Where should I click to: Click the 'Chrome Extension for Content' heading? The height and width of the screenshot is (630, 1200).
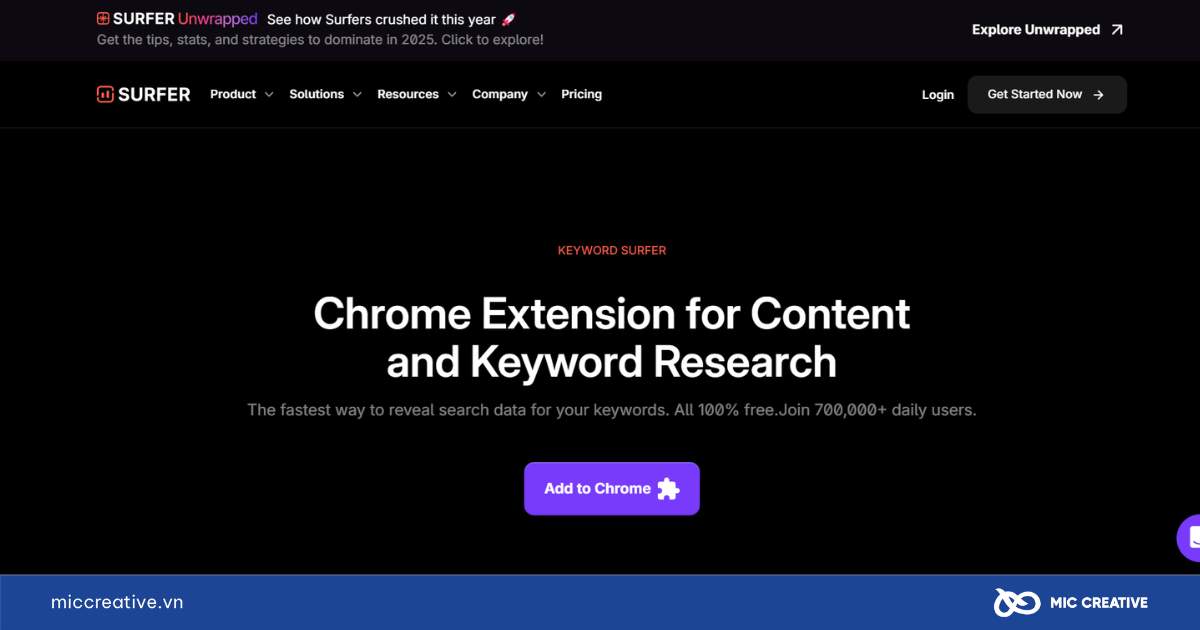pos(612,313)
